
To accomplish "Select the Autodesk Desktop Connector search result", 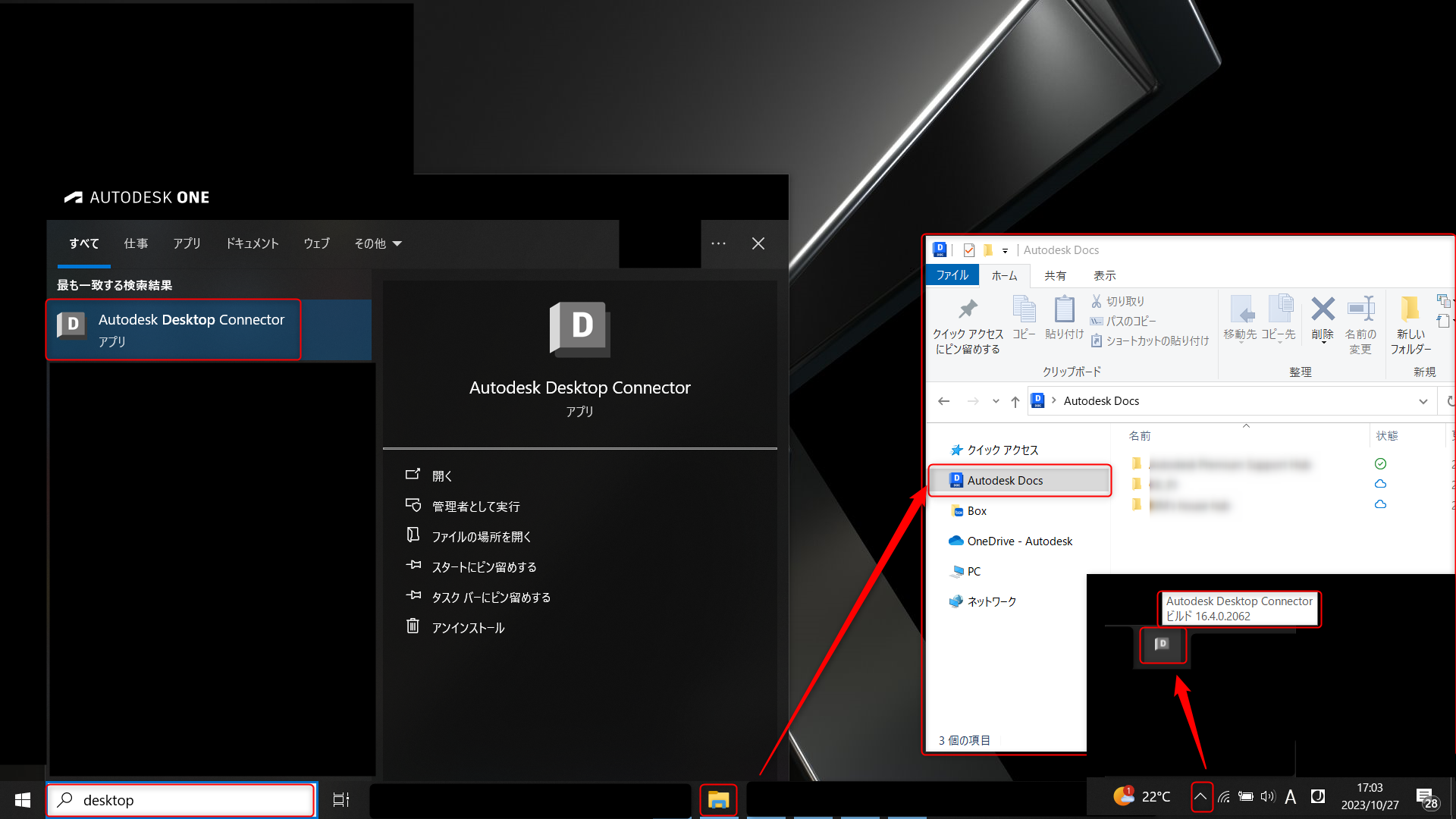I will [x=173, y=328].
